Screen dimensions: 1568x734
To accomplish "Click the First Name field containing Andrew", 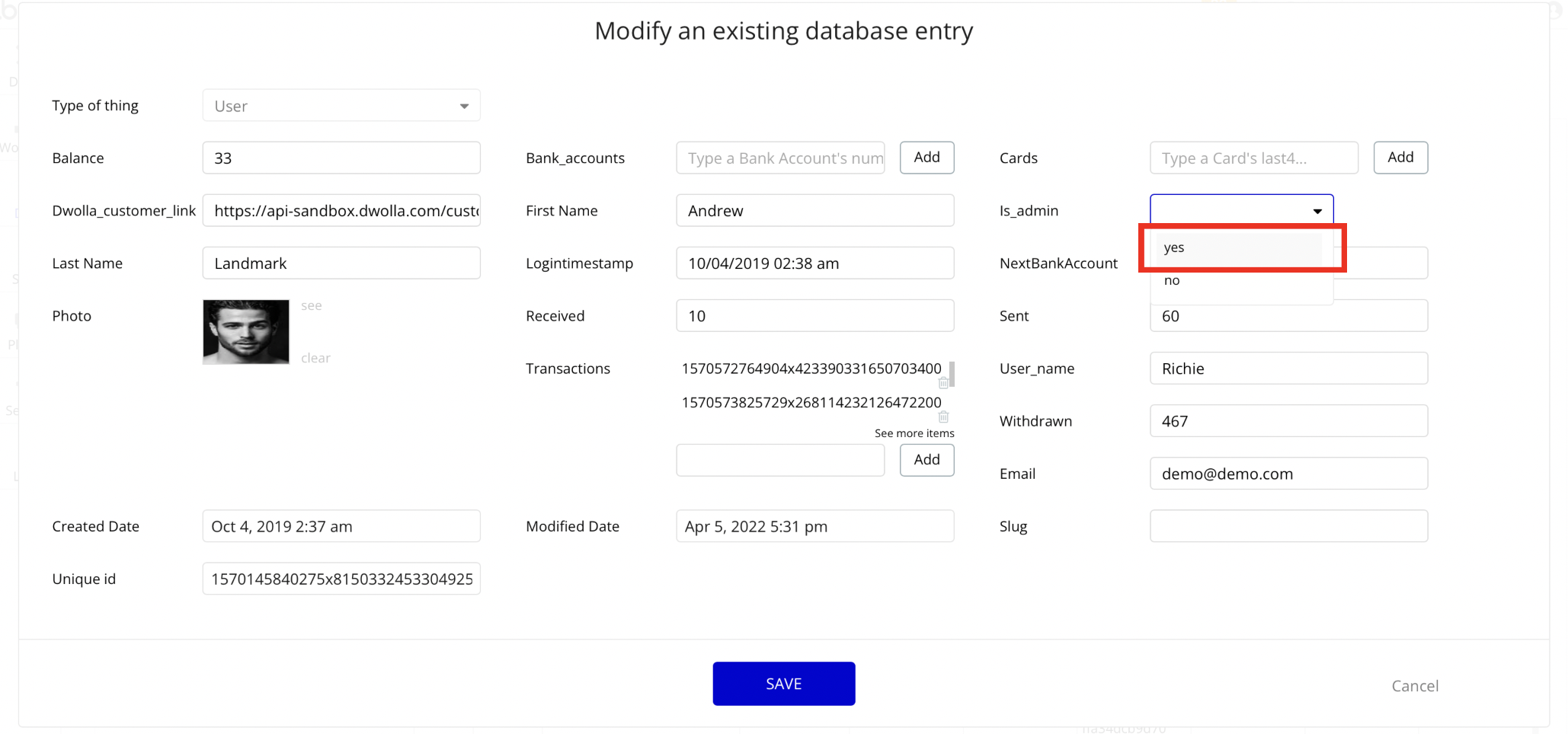I will (814, 211).
